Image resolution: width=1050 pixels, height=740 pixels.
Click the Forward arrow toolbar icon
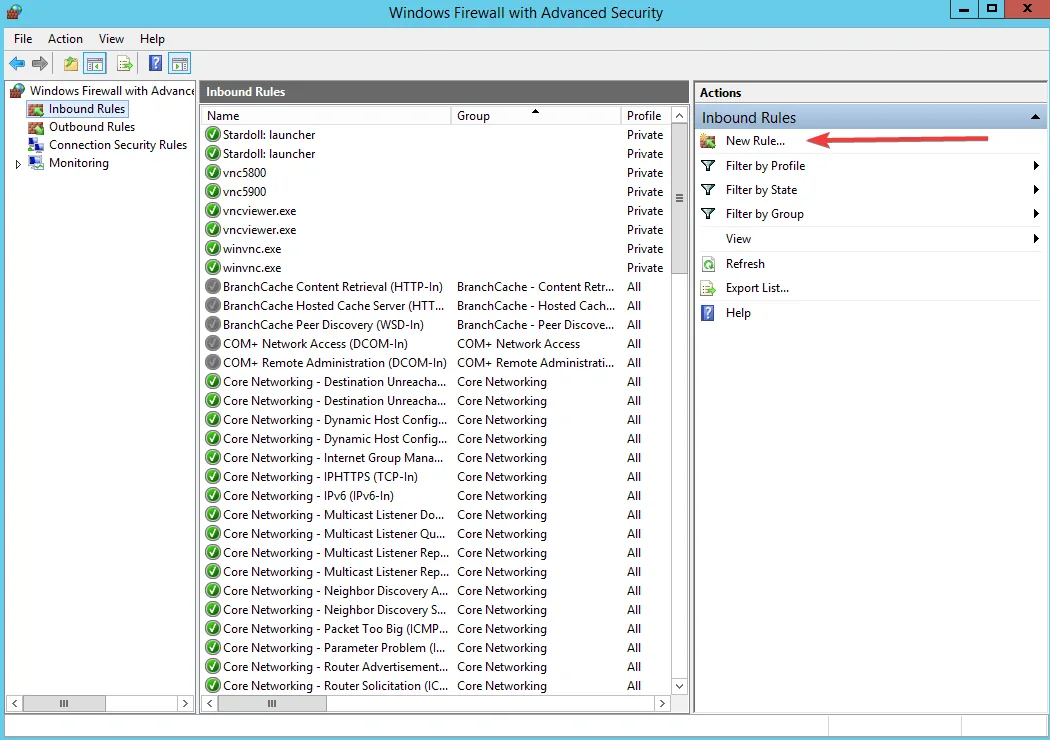40,64
